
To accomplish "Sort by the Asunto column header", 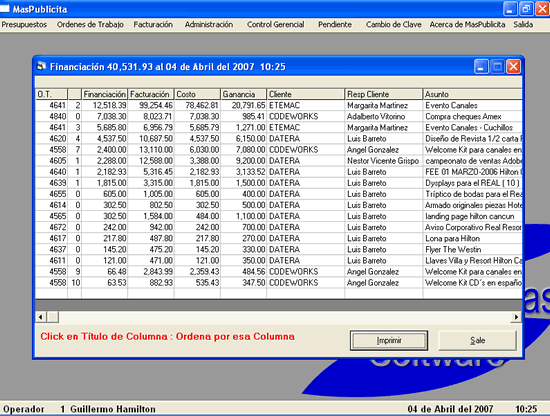I will click(x=472, y=94).
